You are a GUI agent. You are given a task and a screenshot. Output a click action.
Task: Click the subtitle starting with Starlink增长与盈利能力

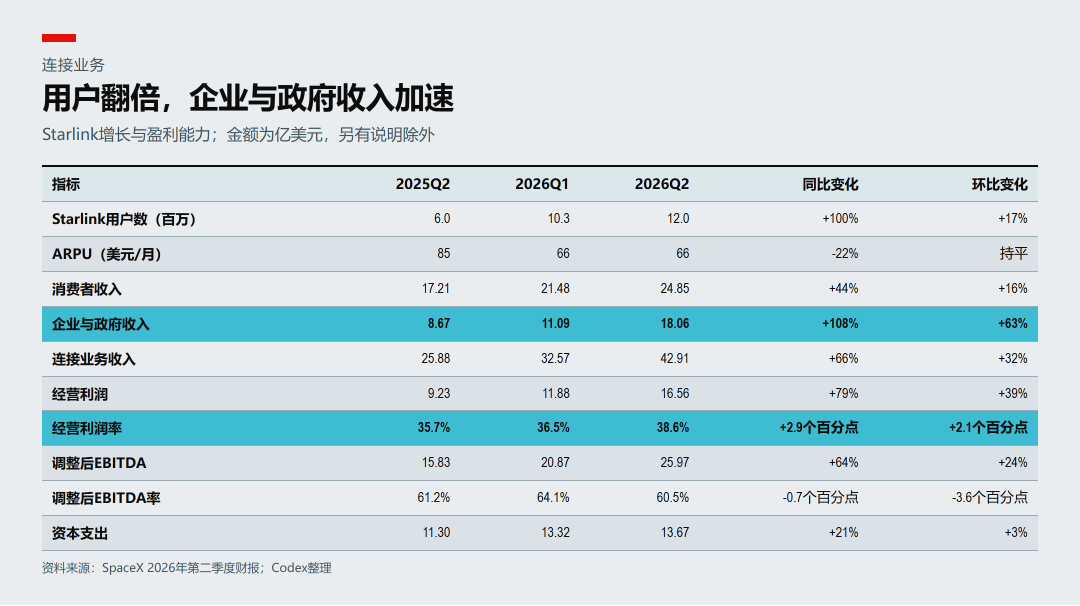click(x=238, y=134)
